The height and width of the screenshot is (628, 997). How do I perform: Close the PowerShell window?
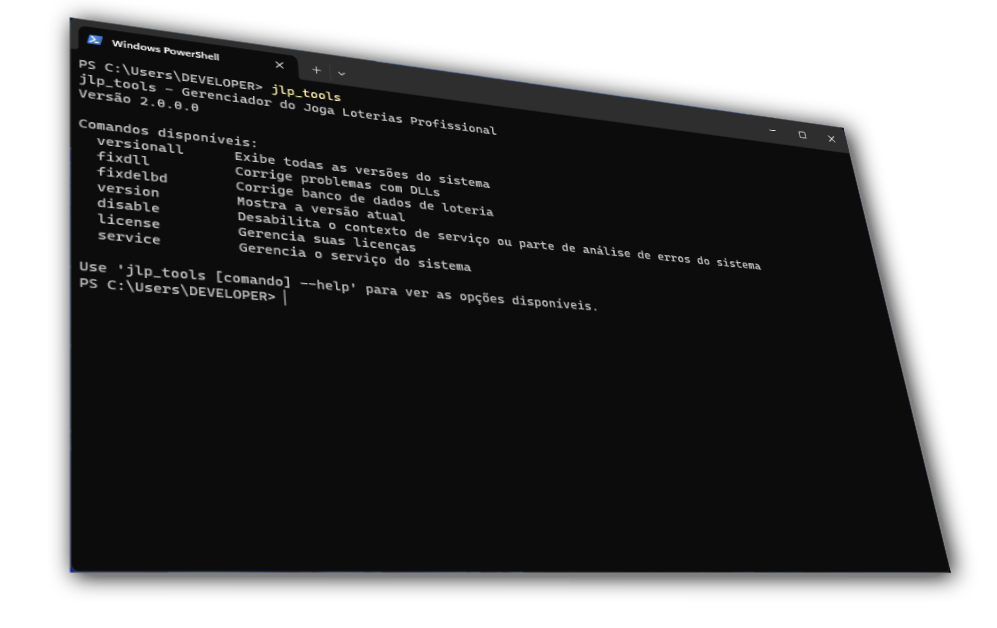point(831,139)
